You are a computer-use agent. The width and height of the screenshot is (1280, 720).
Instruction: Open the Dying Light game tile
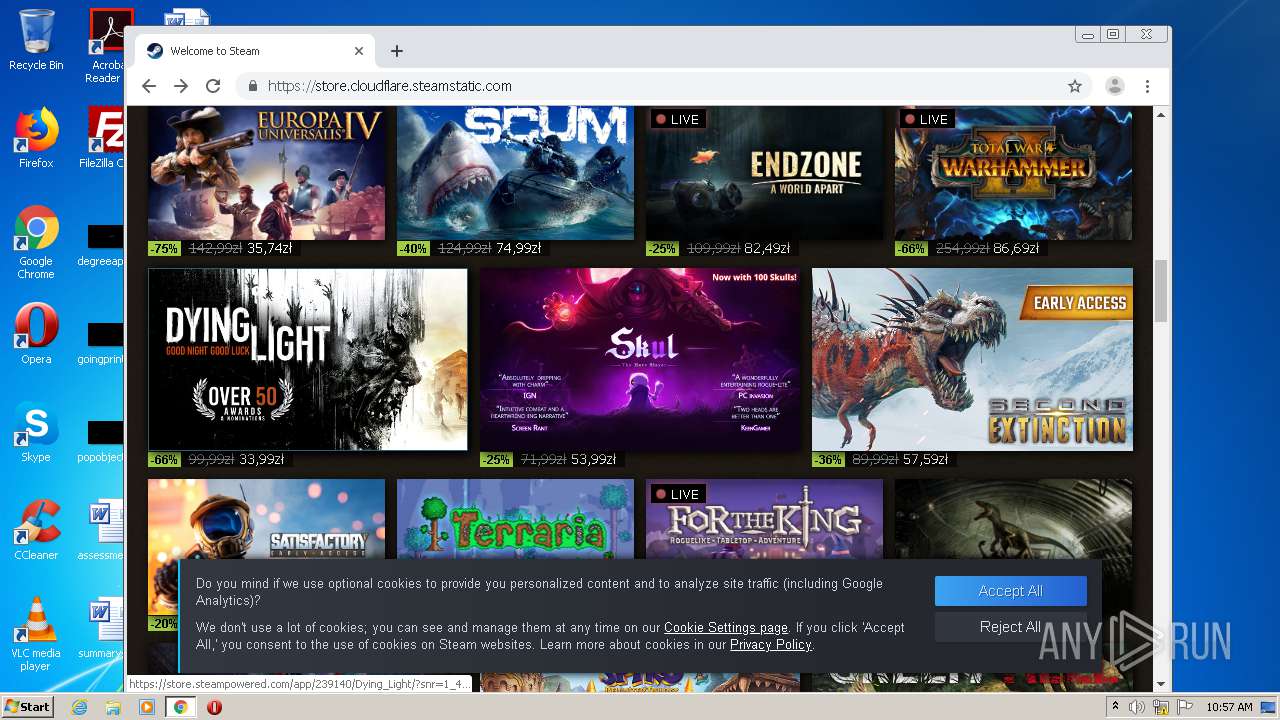pyautogui.click(x=308, y=359)
